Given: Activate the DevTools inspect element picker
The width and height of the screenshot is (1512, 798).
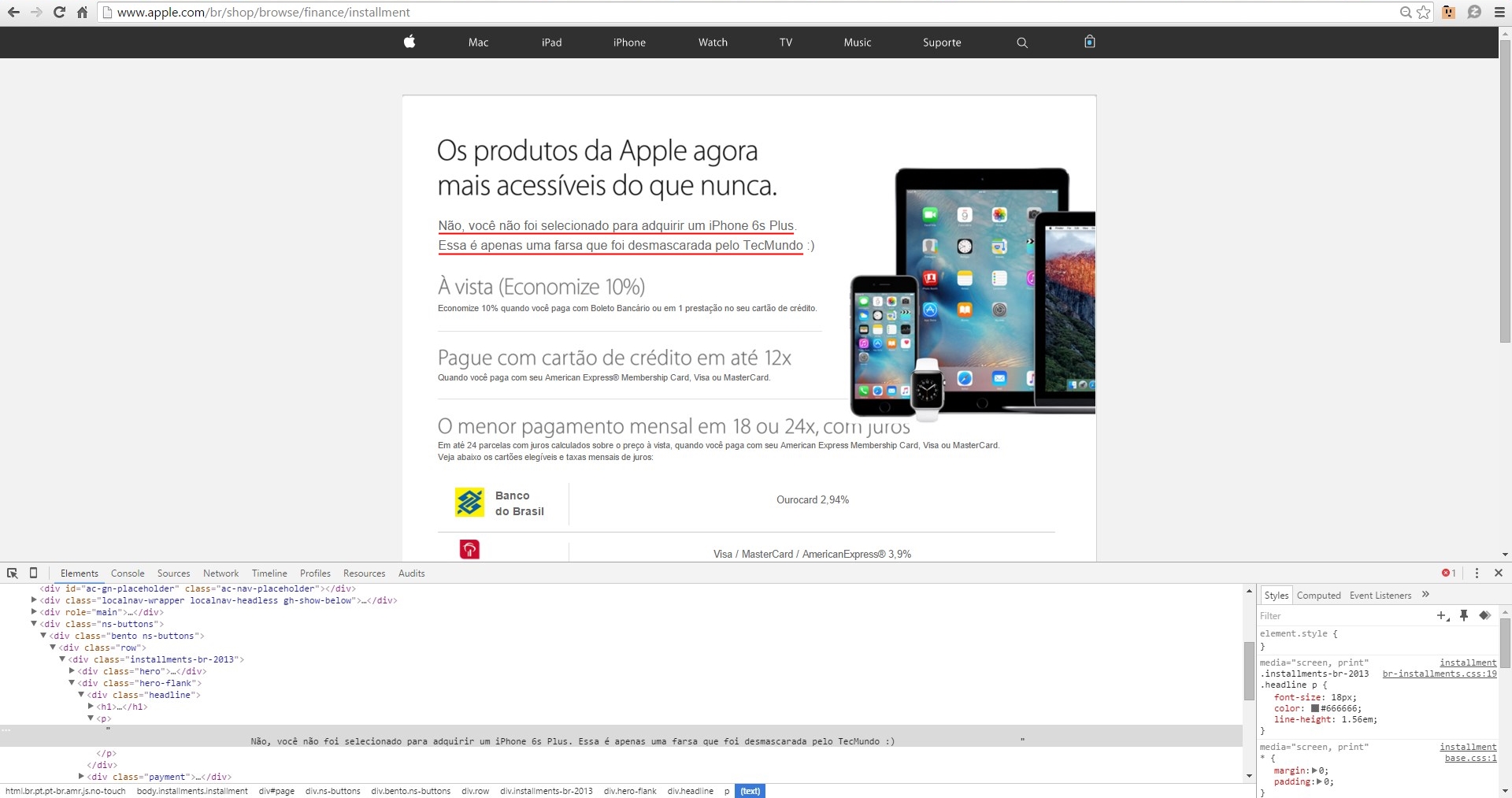Looking at the screenshot, I should coord(13,573).
